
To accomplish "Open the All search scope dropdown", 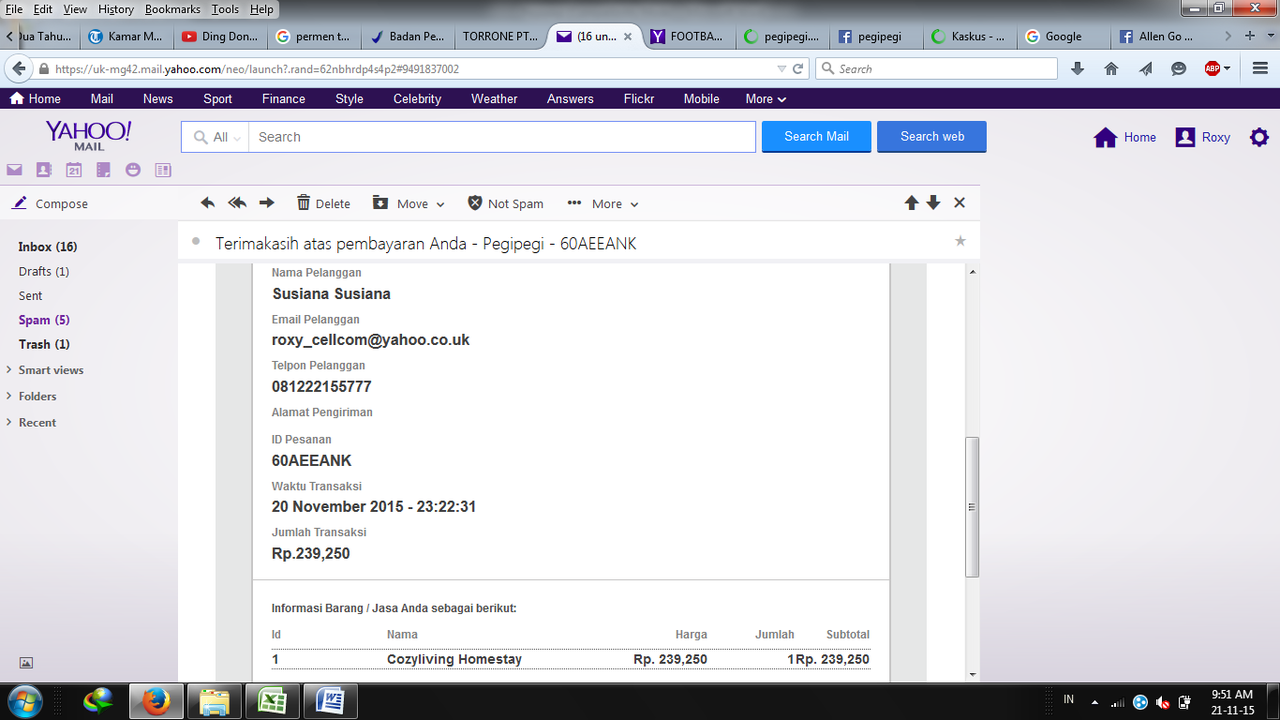I will tap(217, 137).
